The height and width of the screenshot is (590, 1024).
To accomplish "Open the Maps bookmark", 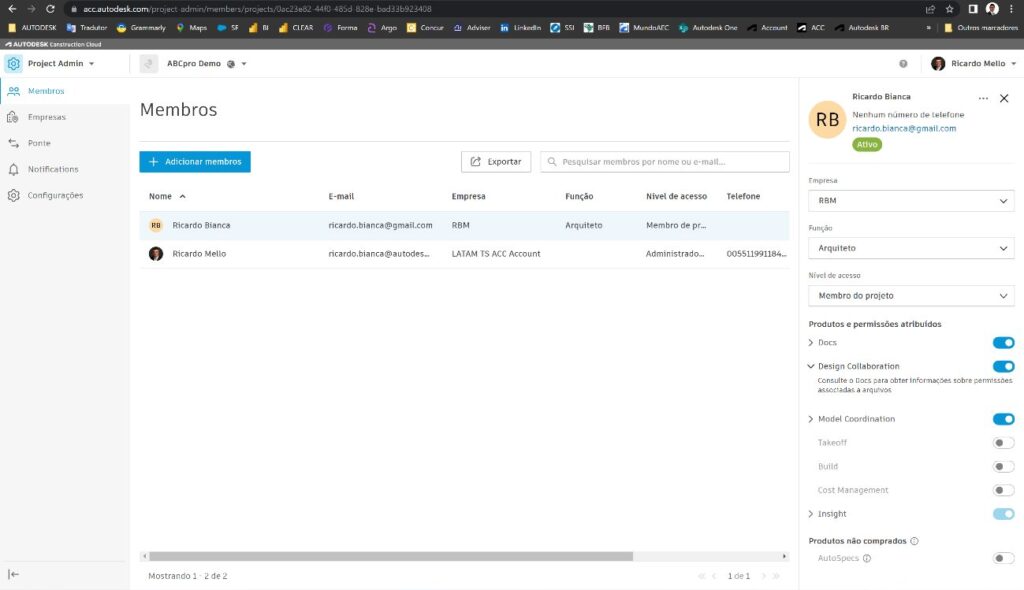I will pyautogui.click(x=191, y=27).
